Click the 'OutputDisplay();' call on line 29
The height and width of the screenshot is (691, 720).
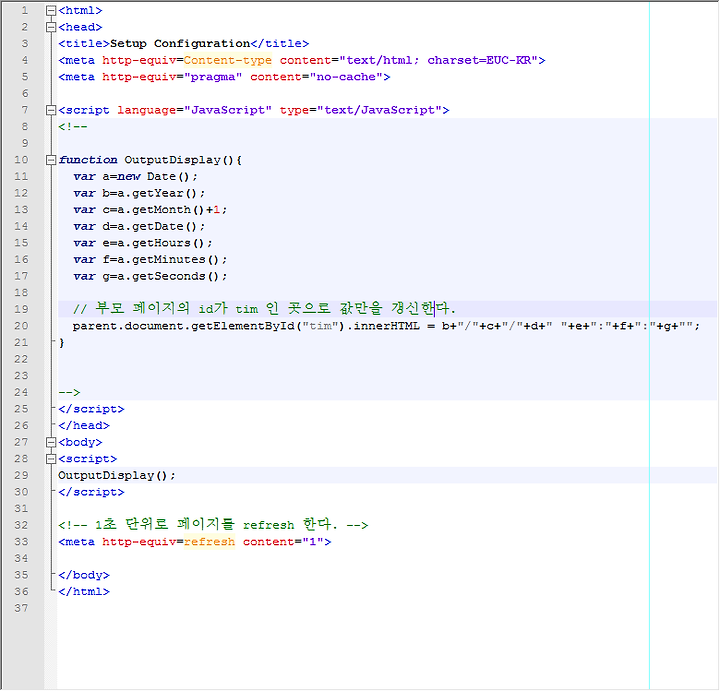[117, 476]
